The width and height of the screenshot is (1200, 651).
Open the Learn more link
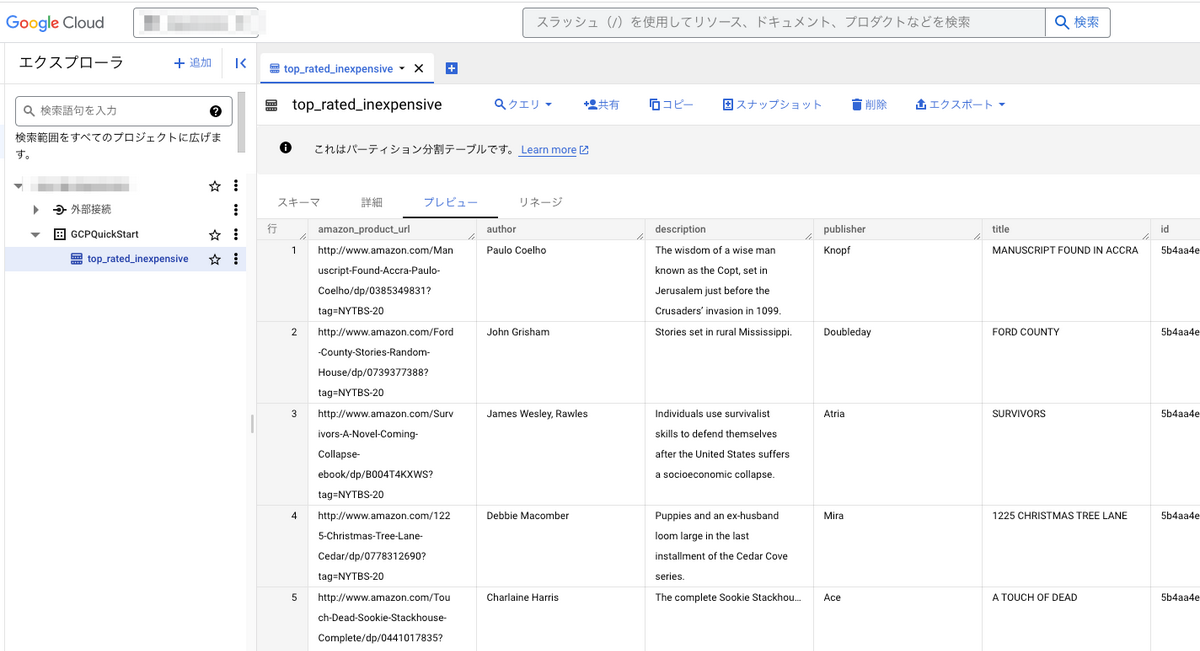pos(554,150)
